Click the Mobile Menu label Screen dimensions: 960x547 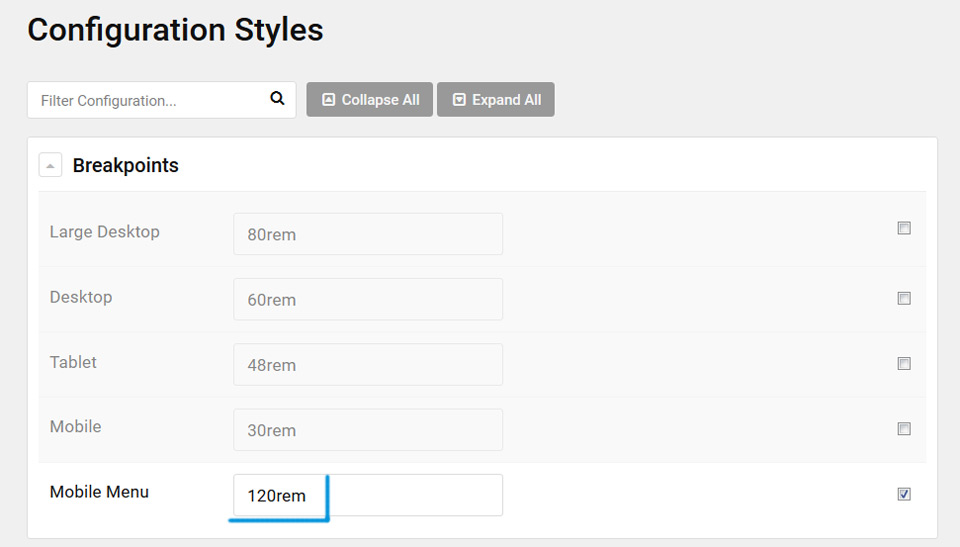coord(99,492)
